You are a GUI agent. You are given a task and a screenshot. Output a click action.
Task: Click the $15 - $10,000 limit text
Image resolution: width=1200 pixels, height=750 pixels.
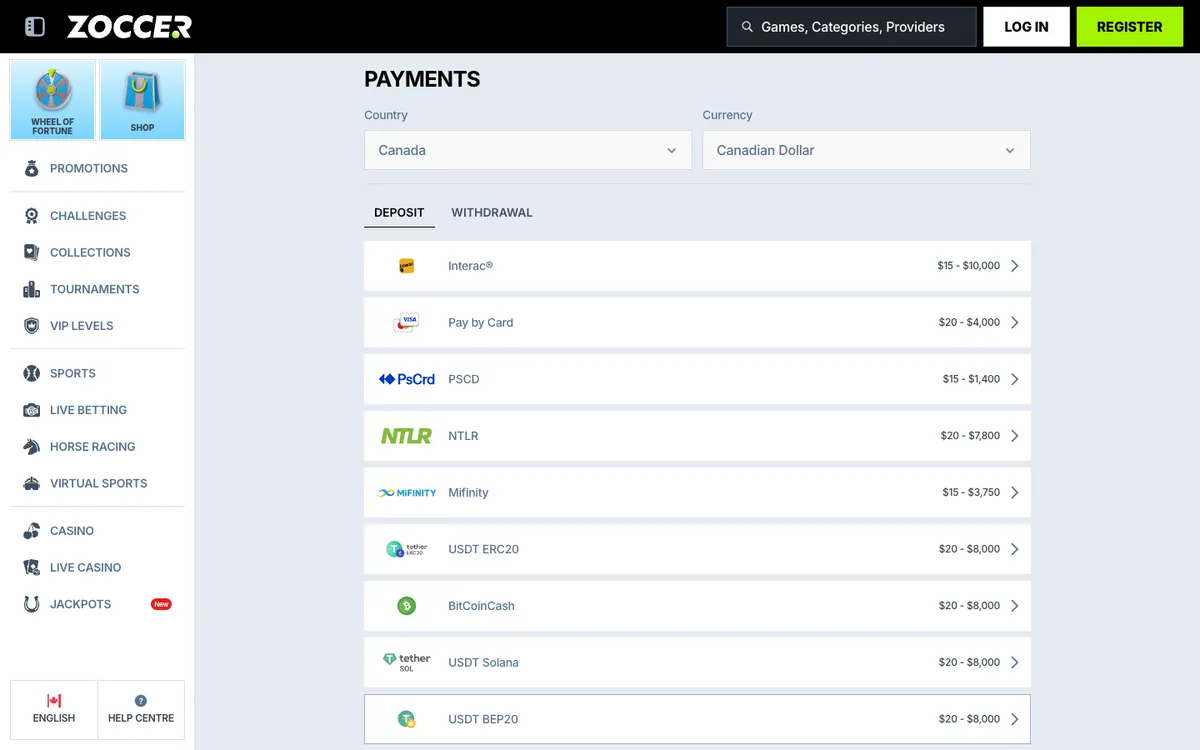point(968,266)
